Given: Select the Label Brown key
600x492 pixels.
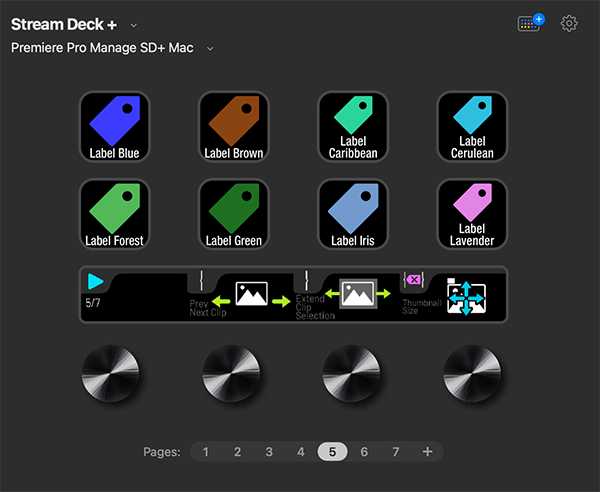Looking at the screenshot, I should point(234,127).
